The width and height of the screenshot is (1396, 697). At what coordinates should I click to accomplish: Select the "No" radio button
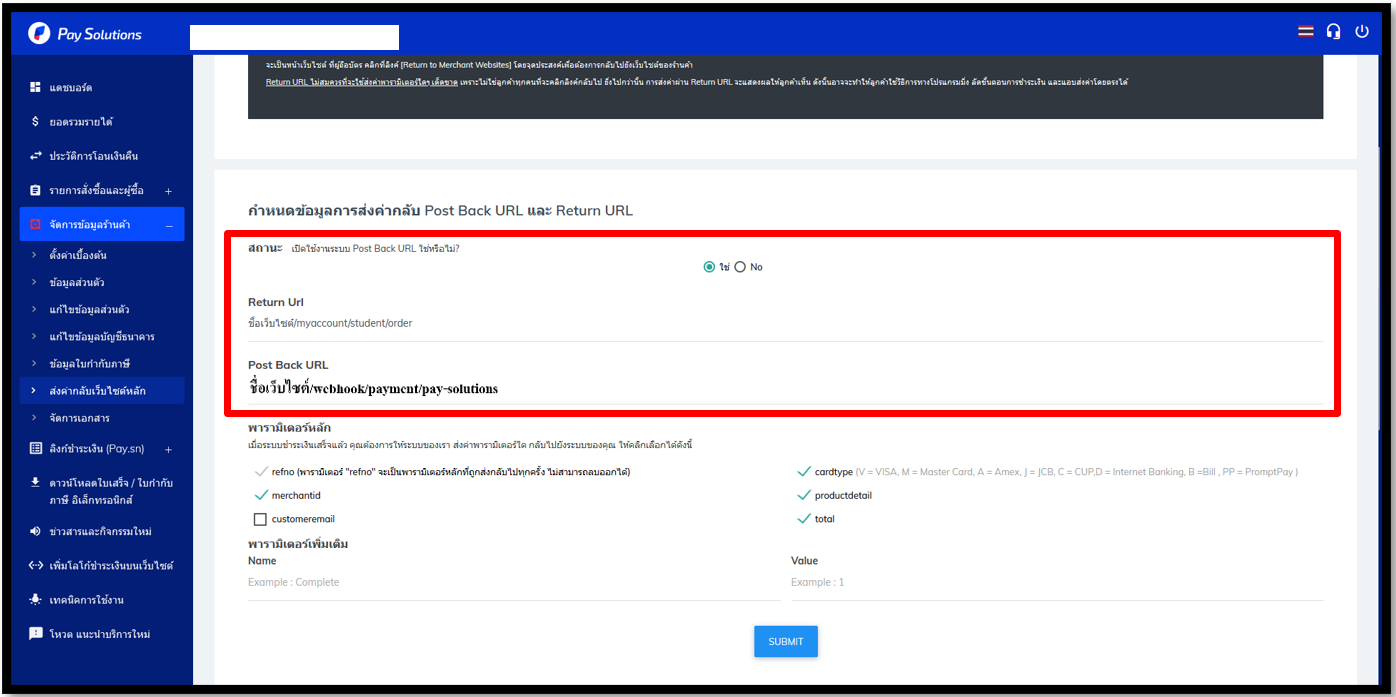coord(740,267)
